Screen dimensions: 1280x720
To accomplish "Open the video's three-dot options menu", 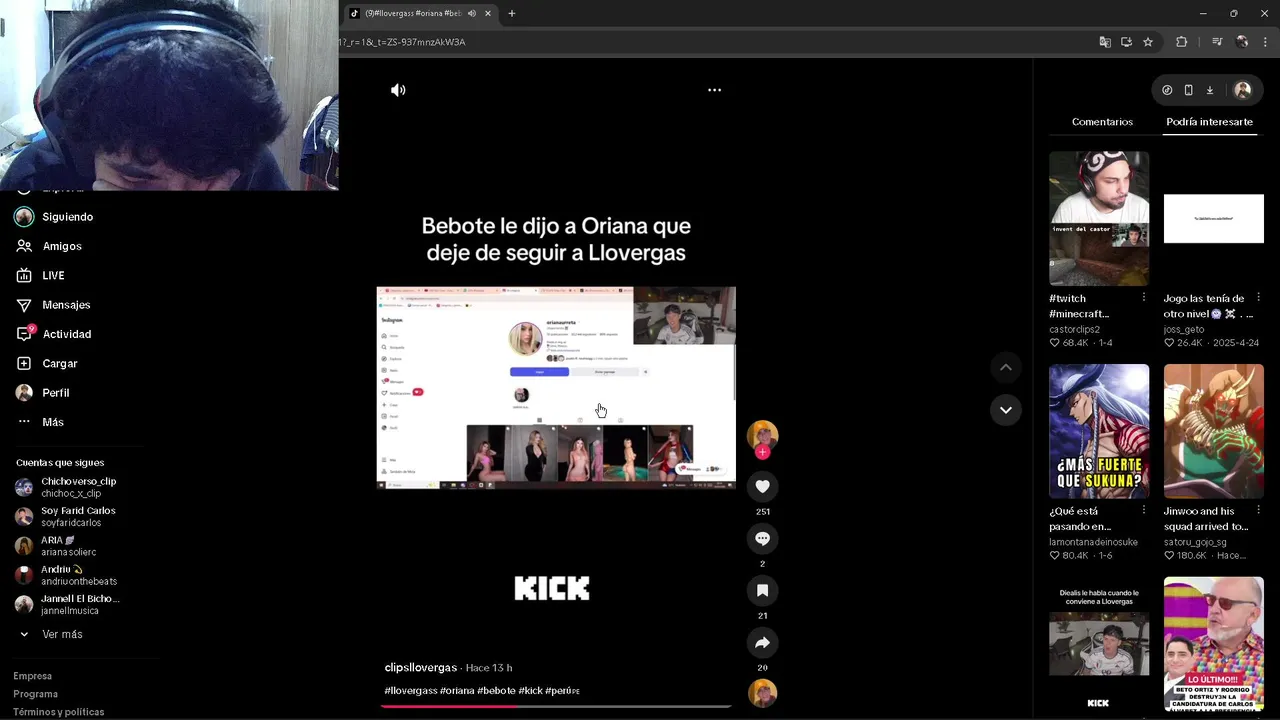I will click(x=714, y=90).
